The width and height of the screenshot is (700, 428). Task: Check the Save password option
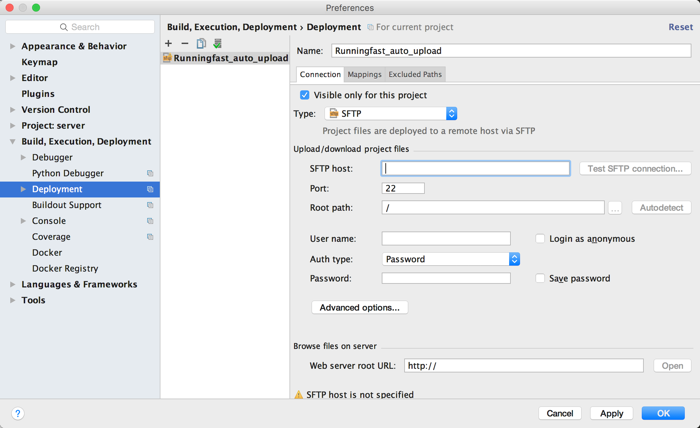tap(540, 279)
